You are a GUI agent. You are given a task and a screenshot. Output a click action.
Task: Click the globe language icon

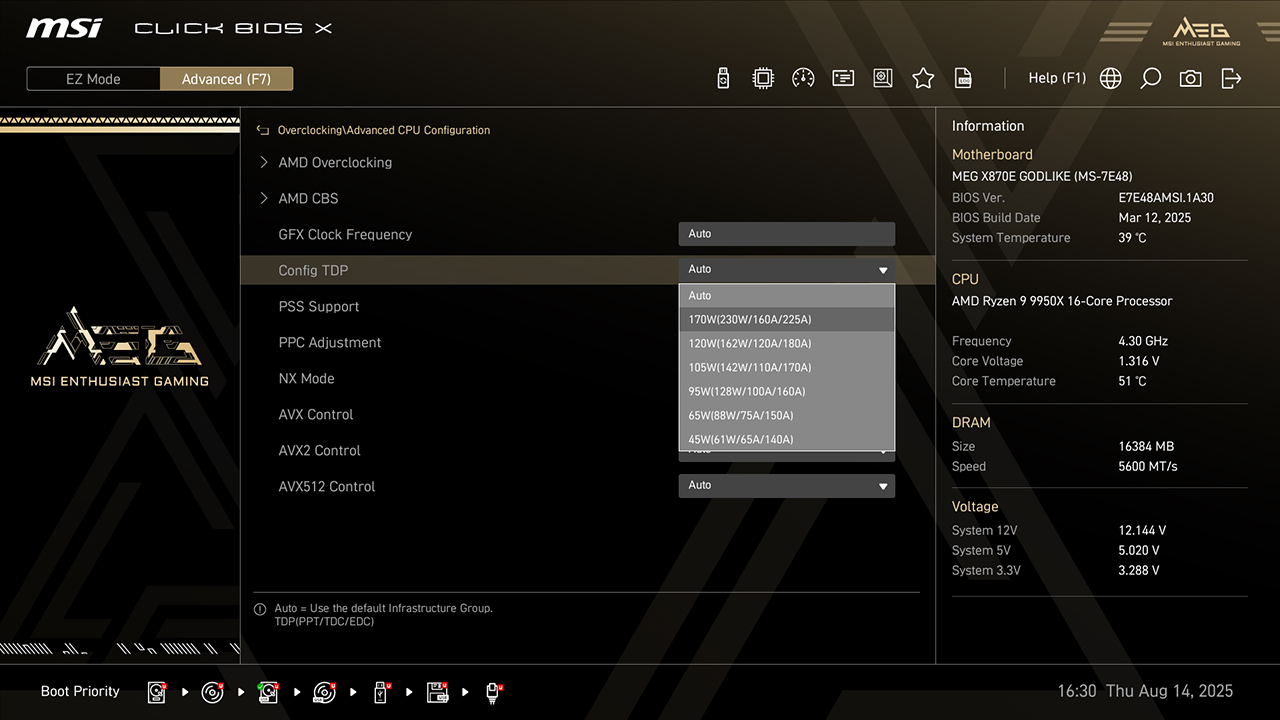pos(1110,78)
